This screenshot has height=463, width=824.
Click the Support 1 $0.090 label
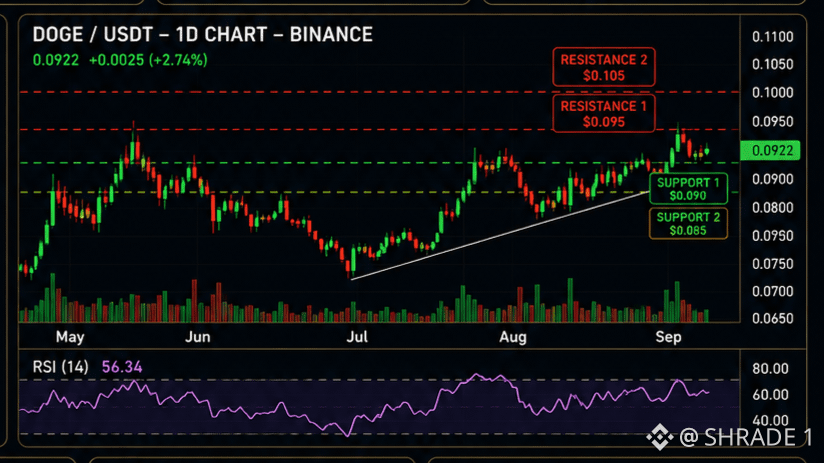688,189
